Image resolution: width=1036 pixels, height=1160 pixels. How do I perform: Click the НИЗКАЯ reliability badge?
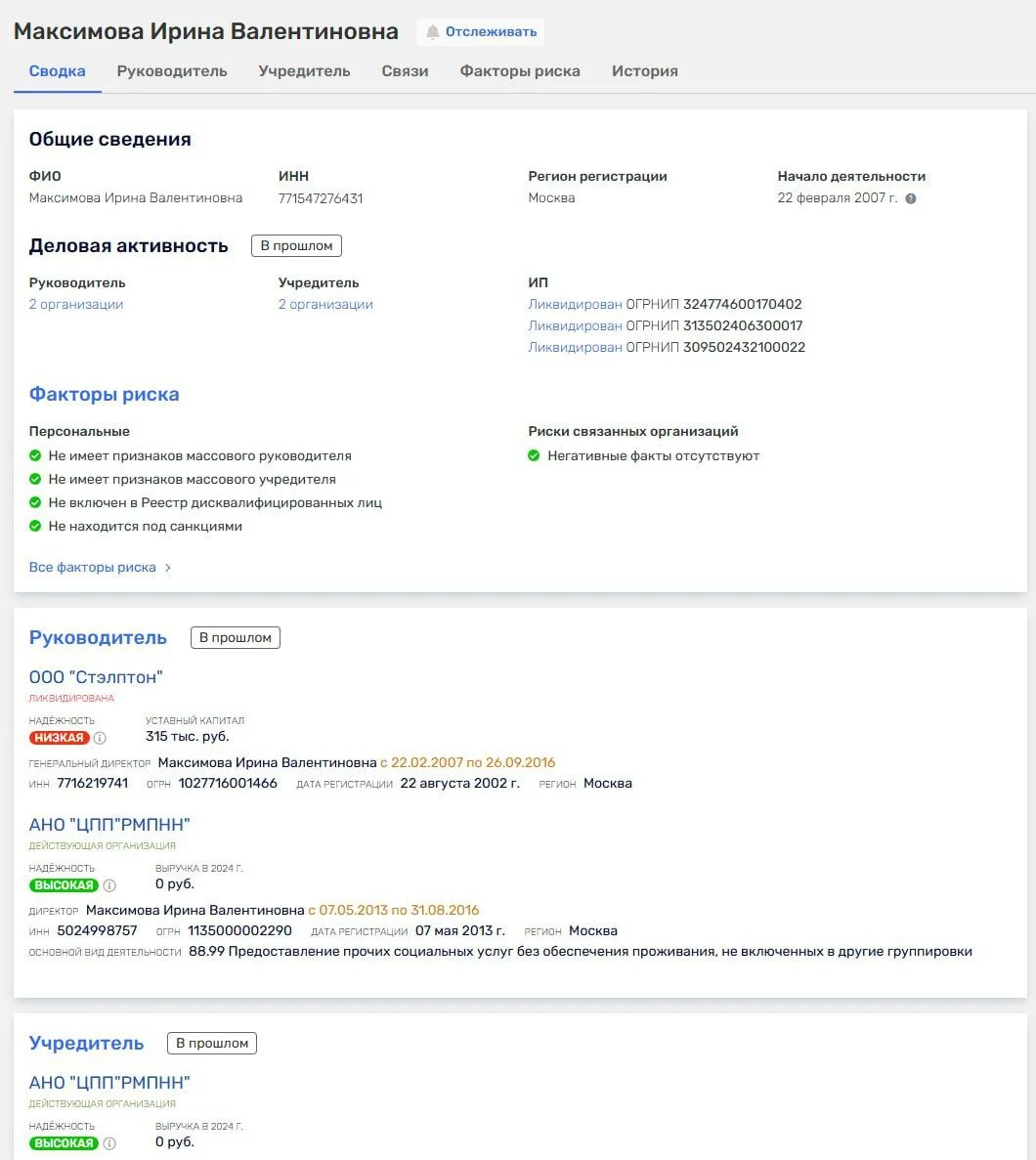coord(60,738)
